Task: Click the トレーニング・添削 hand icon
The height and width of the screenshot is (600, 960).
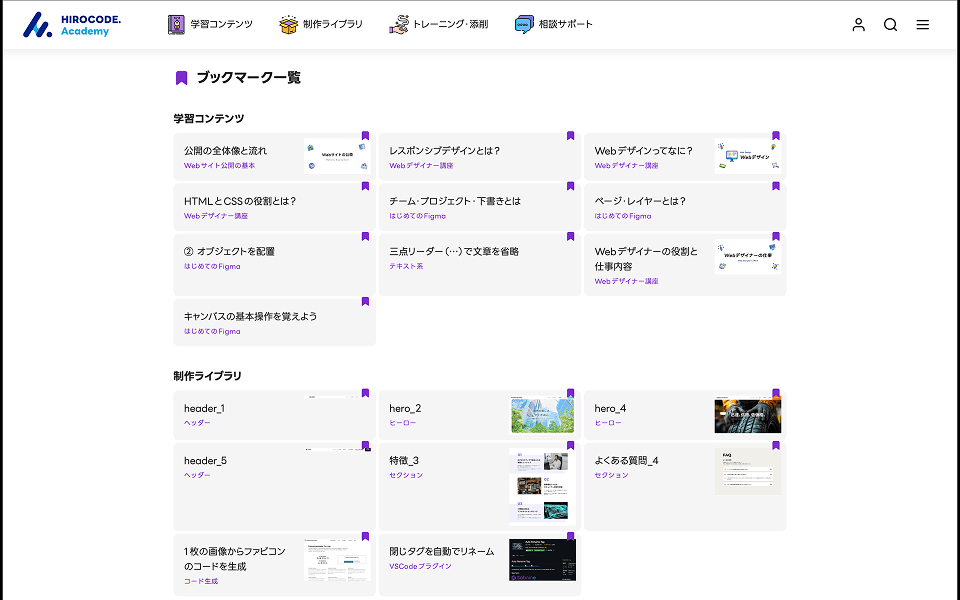Action: click(399, 25)
